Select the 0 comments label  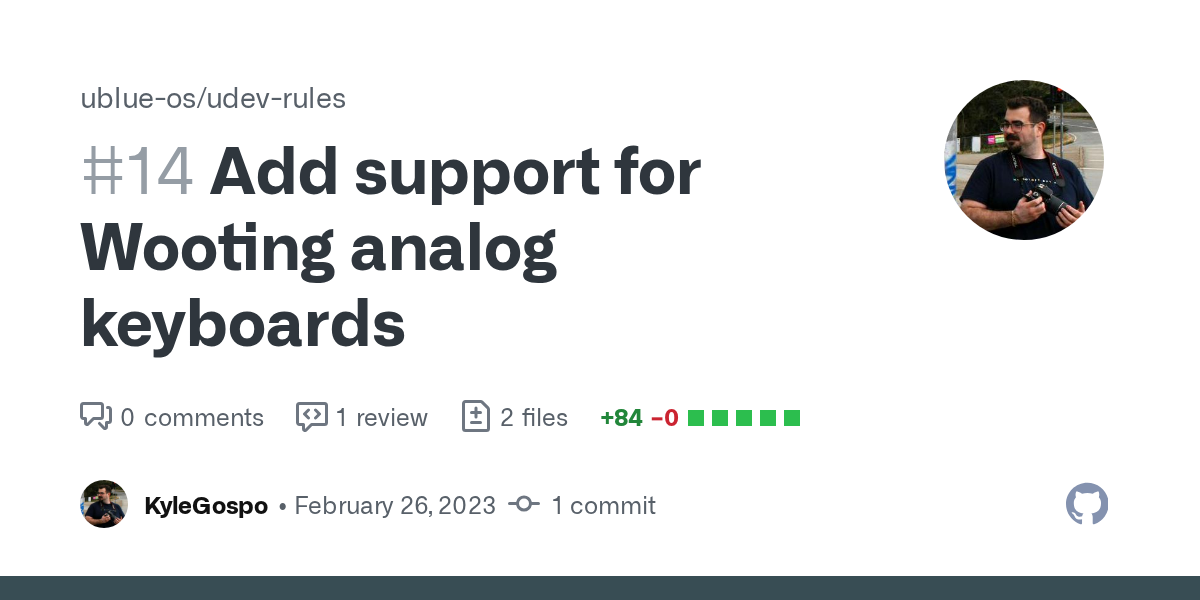pyautogui.click(x=192, y=418)
